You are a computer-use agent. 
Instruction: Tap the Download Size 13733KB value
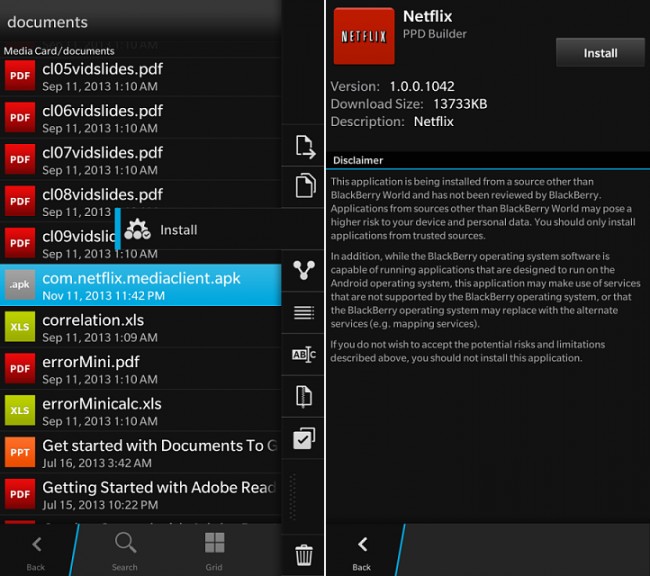click(x=460, y=104)
